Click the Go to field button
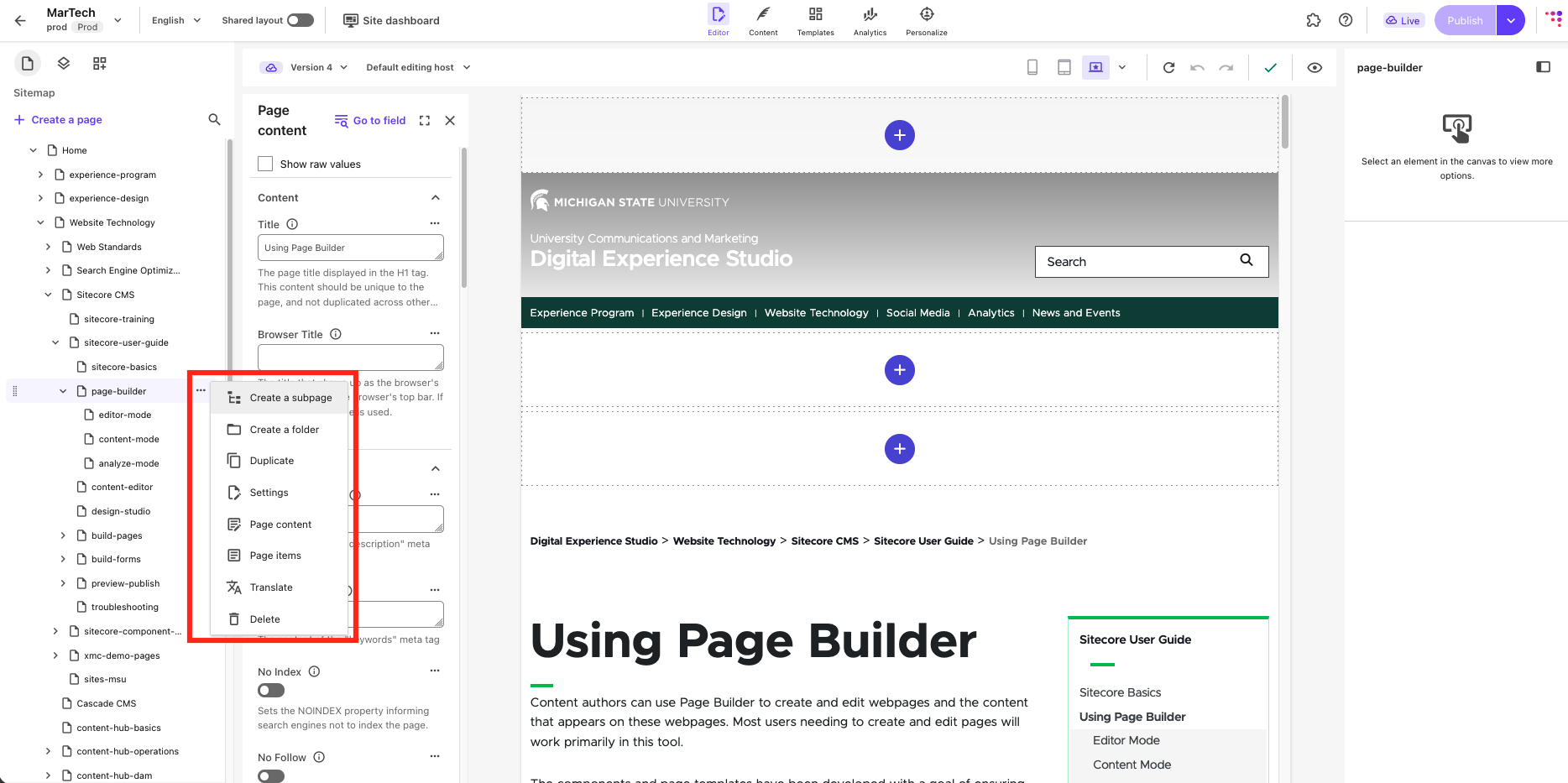This screenshot has height=783, width=1568. [370, 121]
